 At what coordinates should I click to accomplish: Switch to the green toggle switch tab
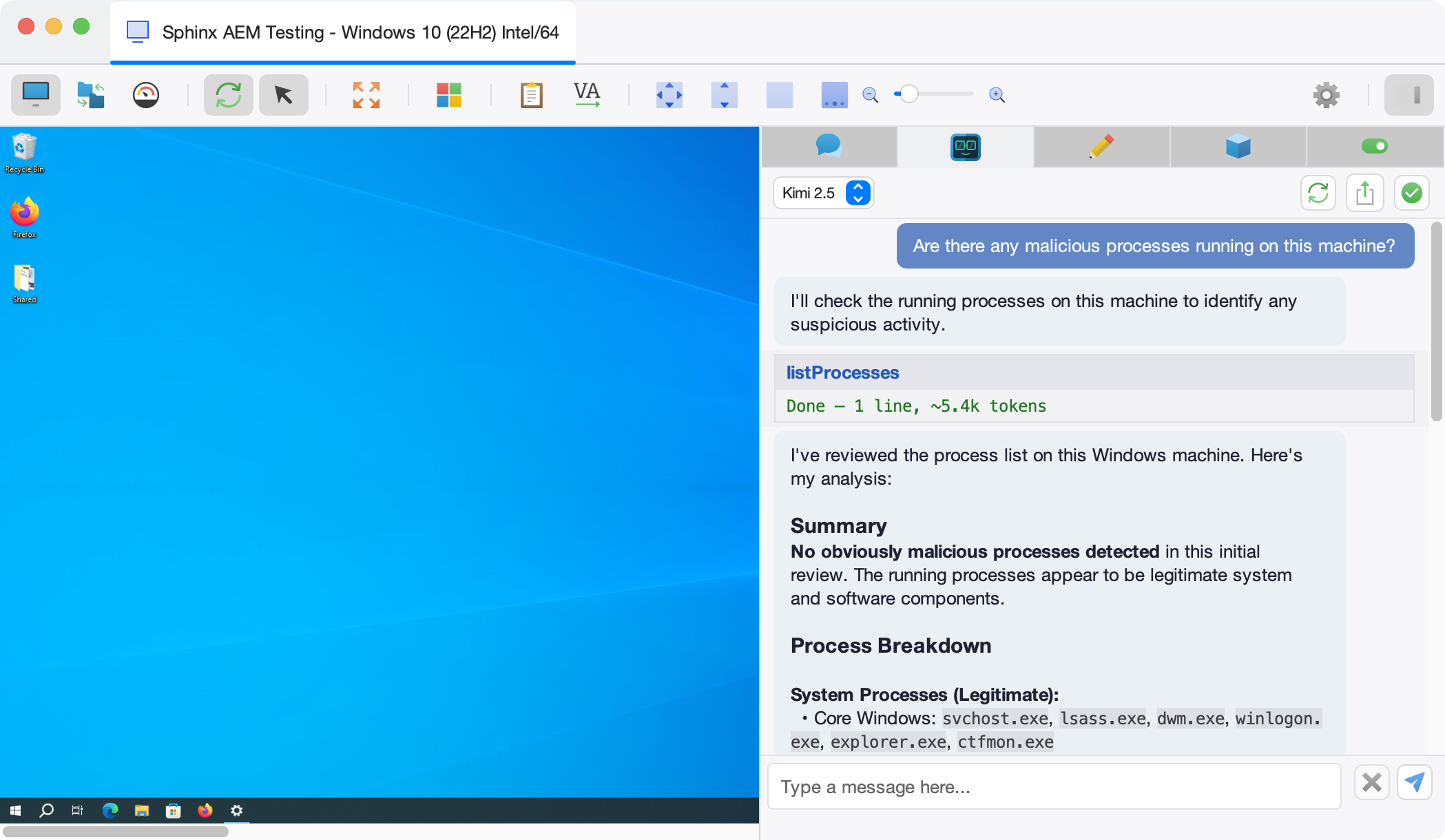click(x=1375, y=147)
